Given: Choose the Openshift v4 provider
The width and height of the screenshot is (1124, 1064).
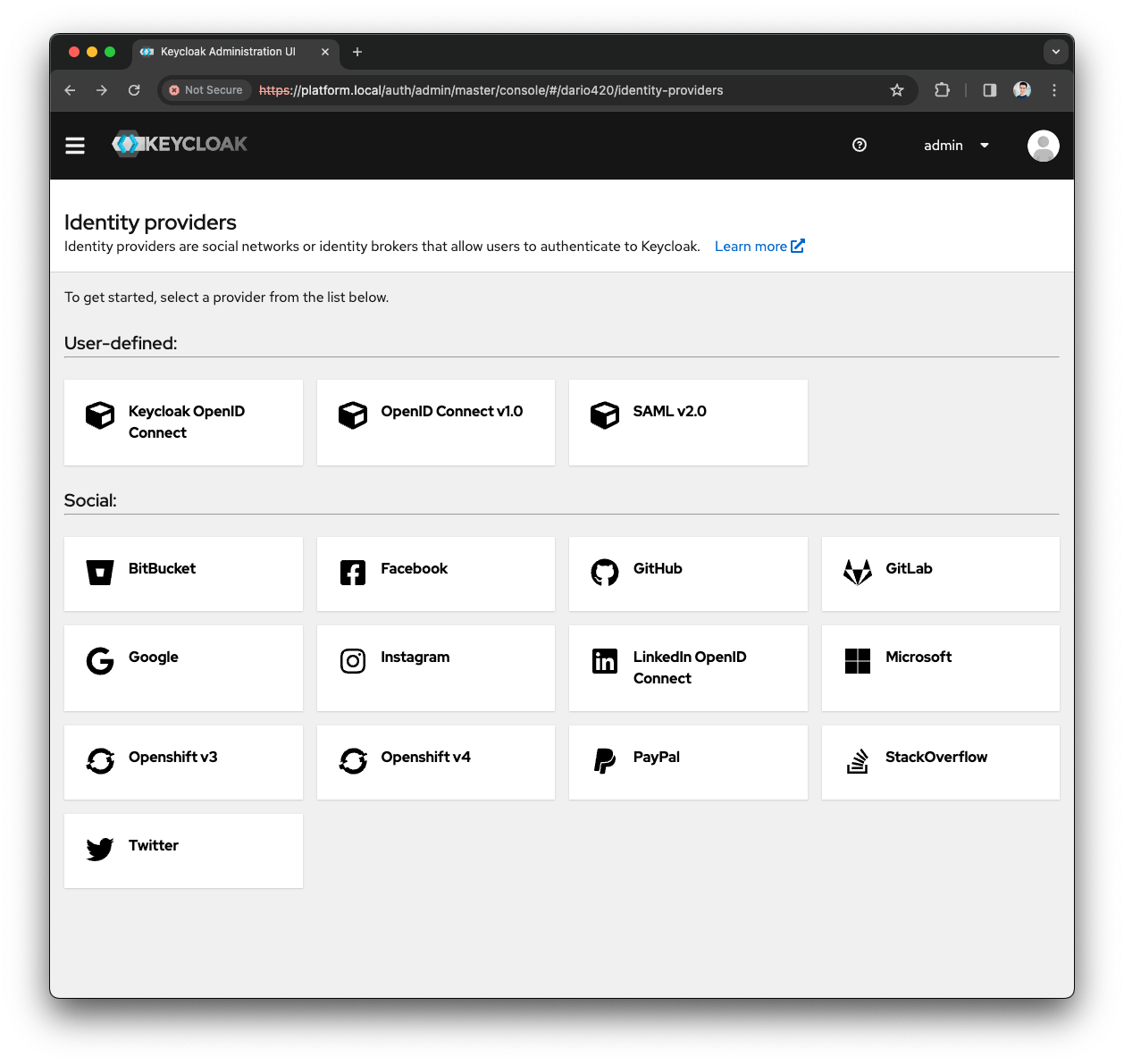Looking at the screenshot, I should [x=435, y=761].
